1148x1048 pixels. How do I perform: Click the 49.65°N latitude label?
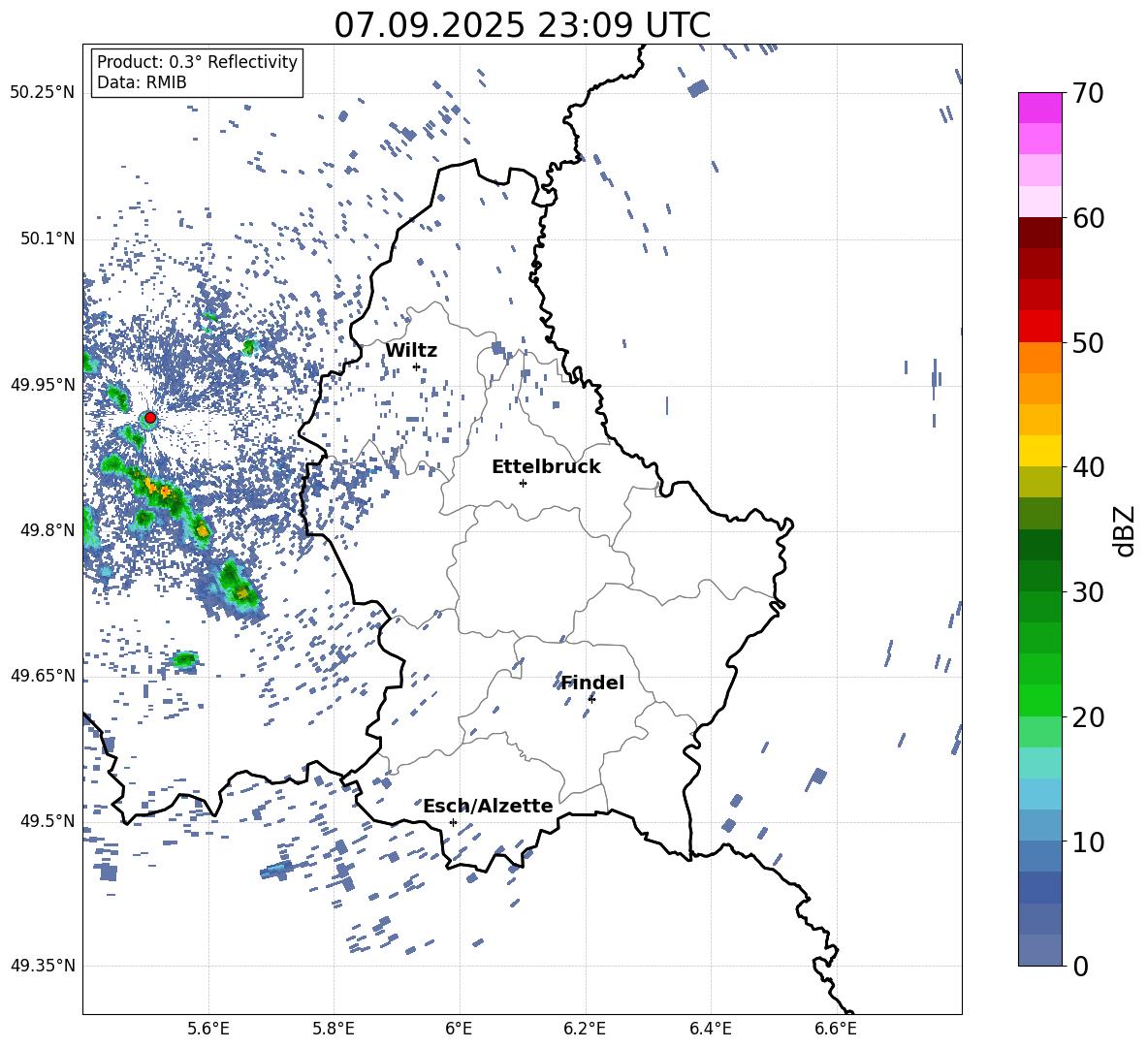43,675
